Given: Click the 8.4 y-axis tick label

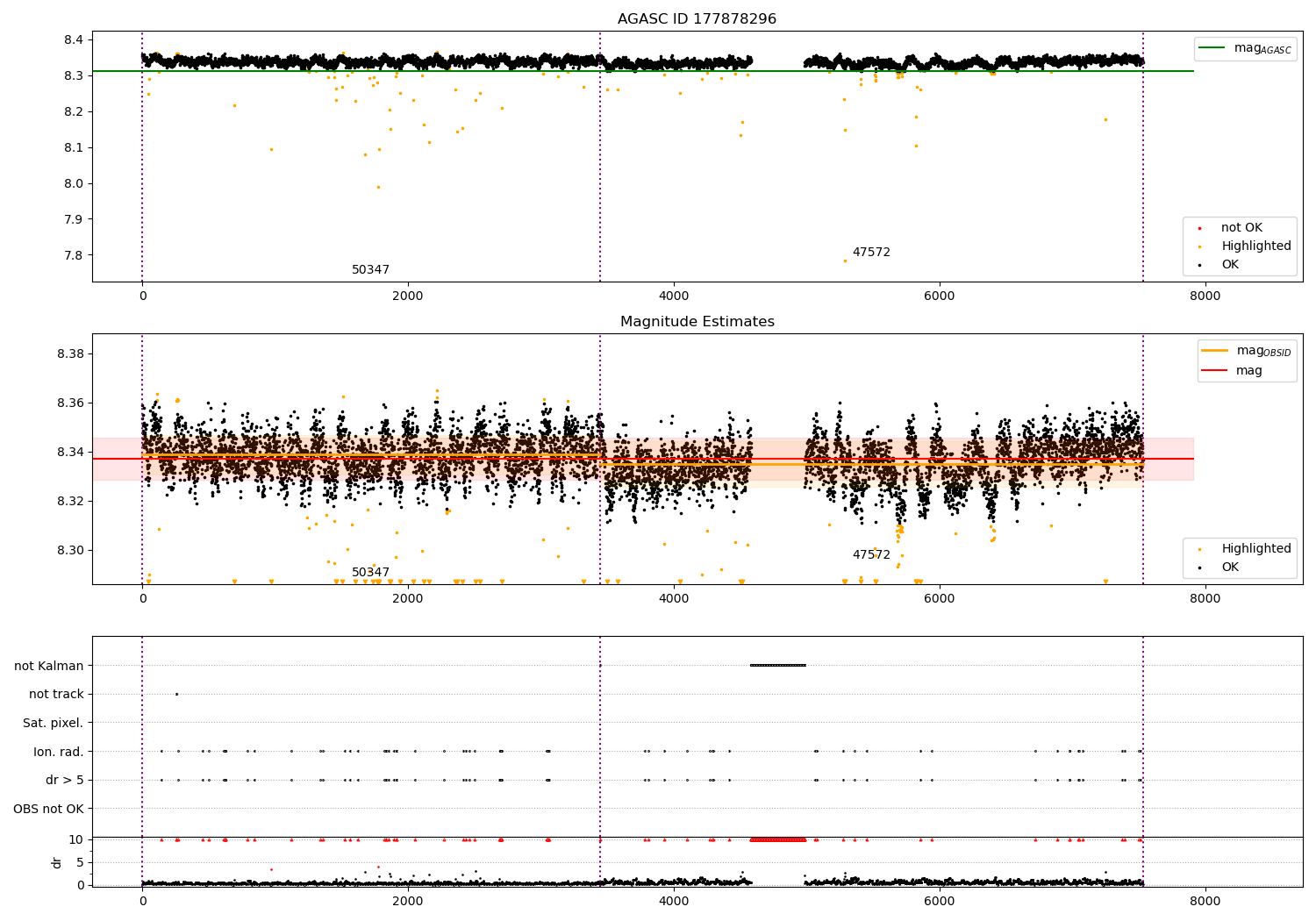Looking at the screenshot, I should (x=73, y=39).
